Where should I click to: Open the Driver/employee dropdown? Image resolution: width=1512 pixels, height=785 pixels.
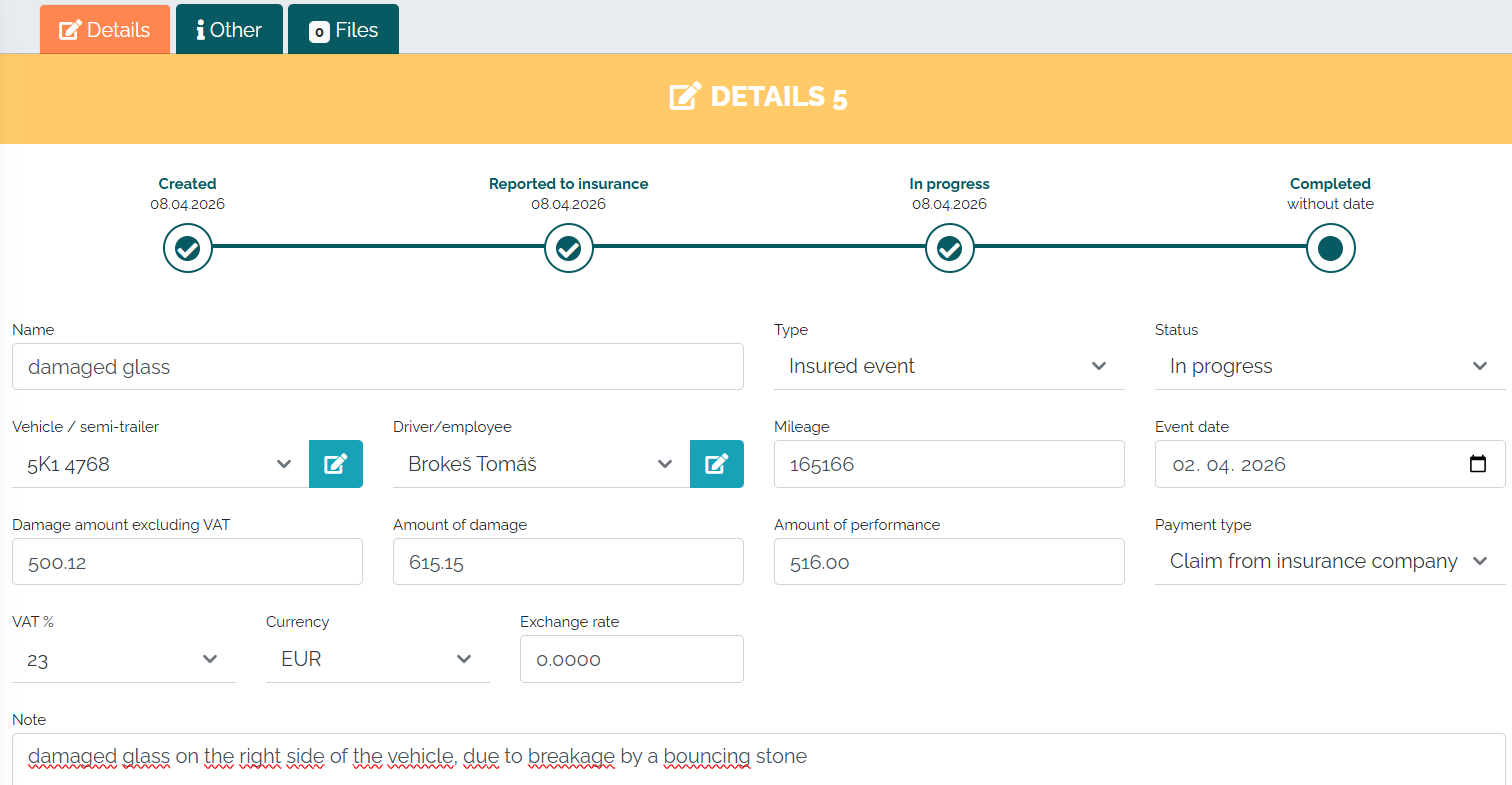point(541,464)
